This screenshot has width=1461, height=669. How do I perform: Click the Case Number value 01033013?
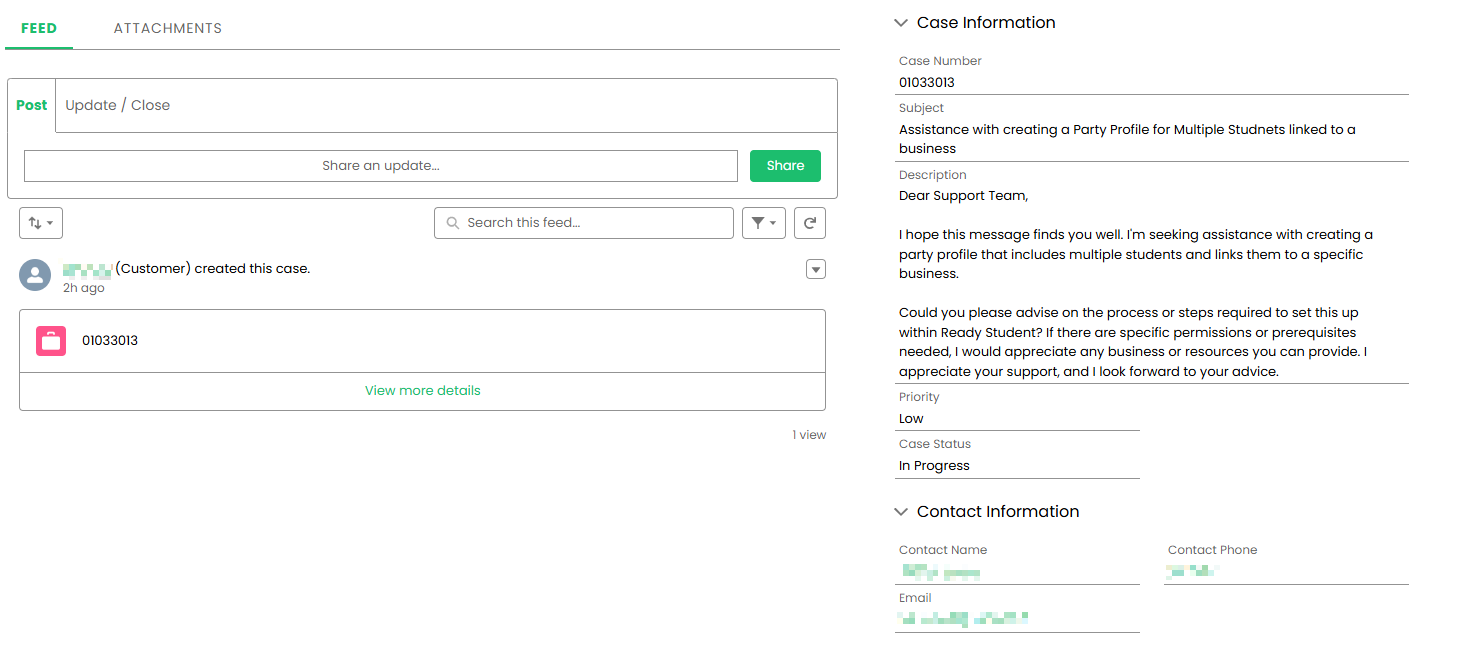click(927, 83)
